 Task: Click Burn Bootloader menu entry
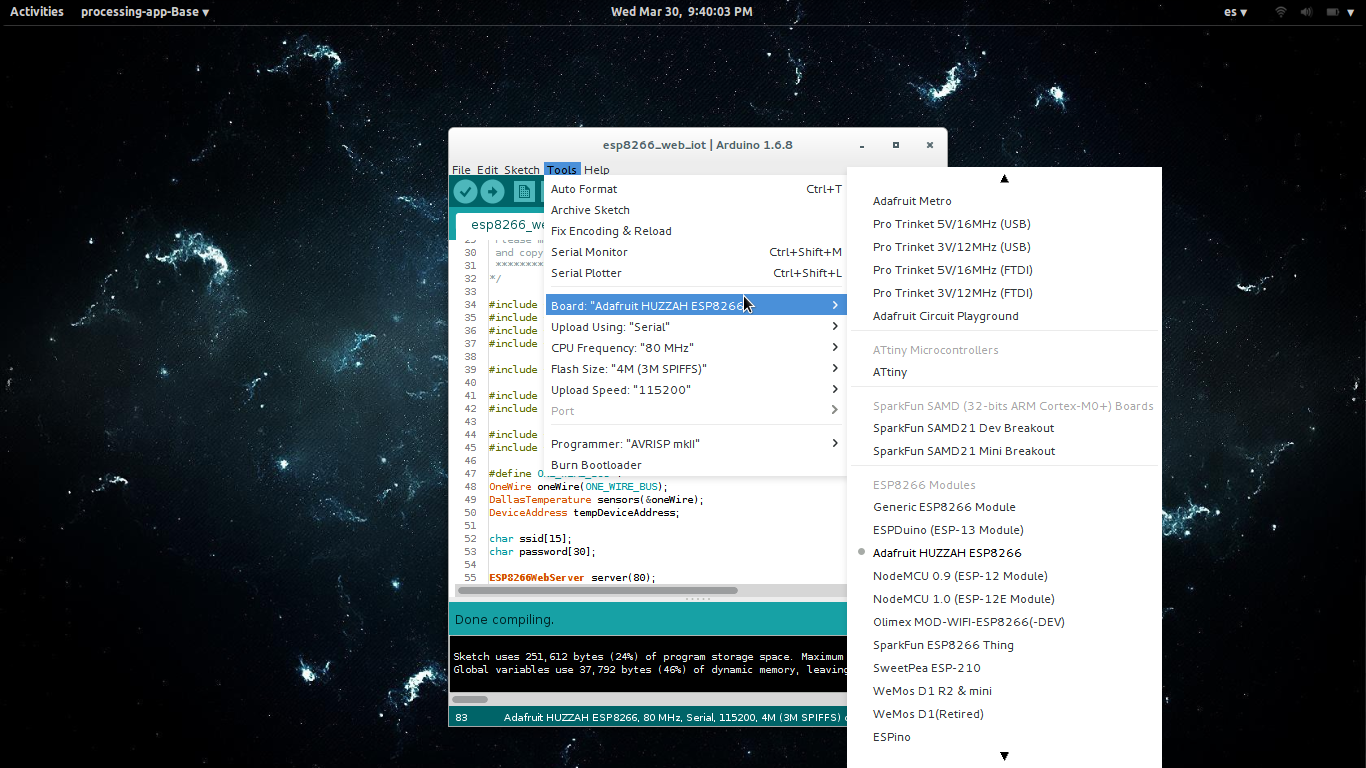(x=695, y=465)
